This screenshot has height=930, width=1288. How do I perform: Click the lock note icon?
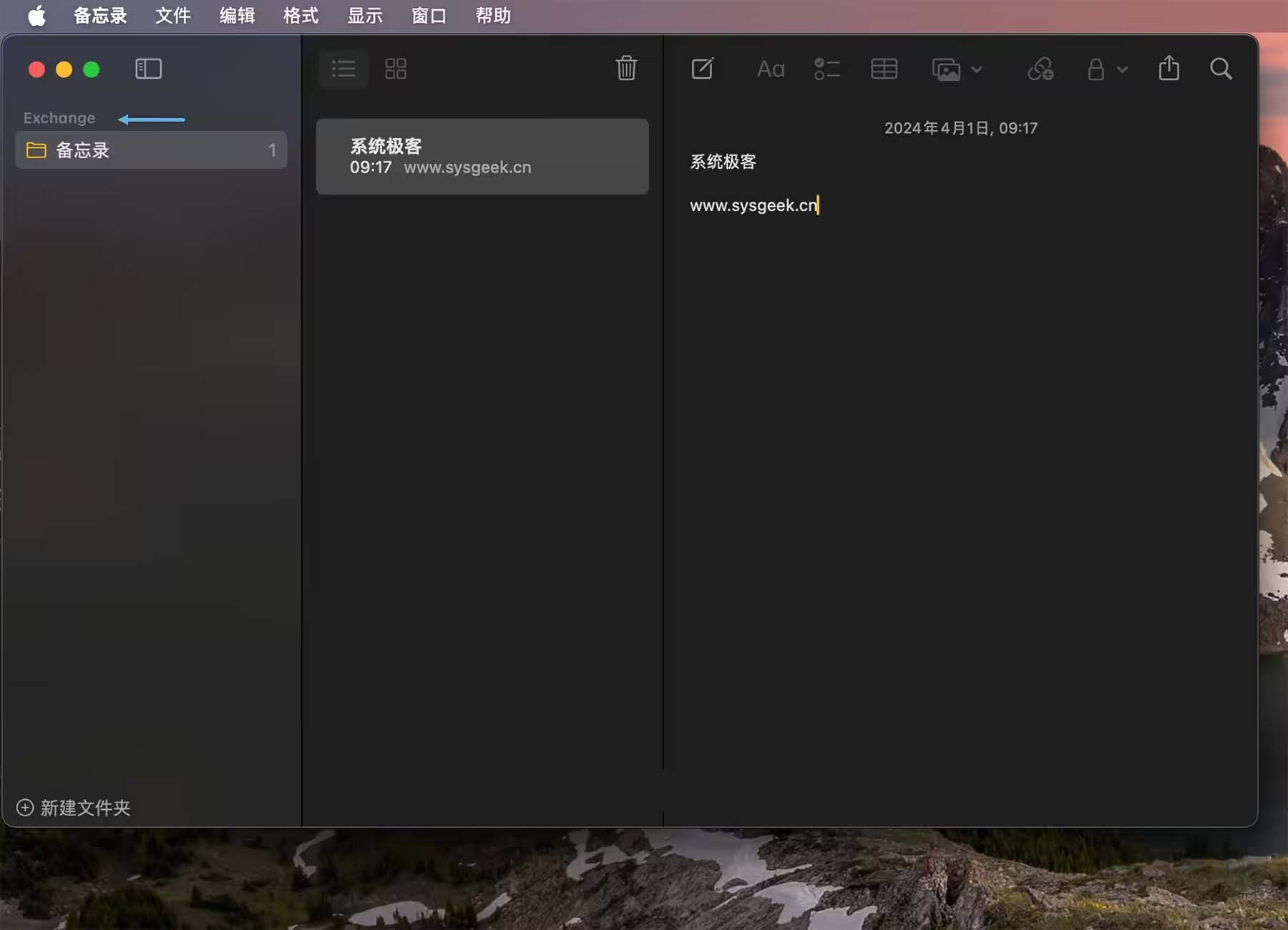(x=1096, y=69)
